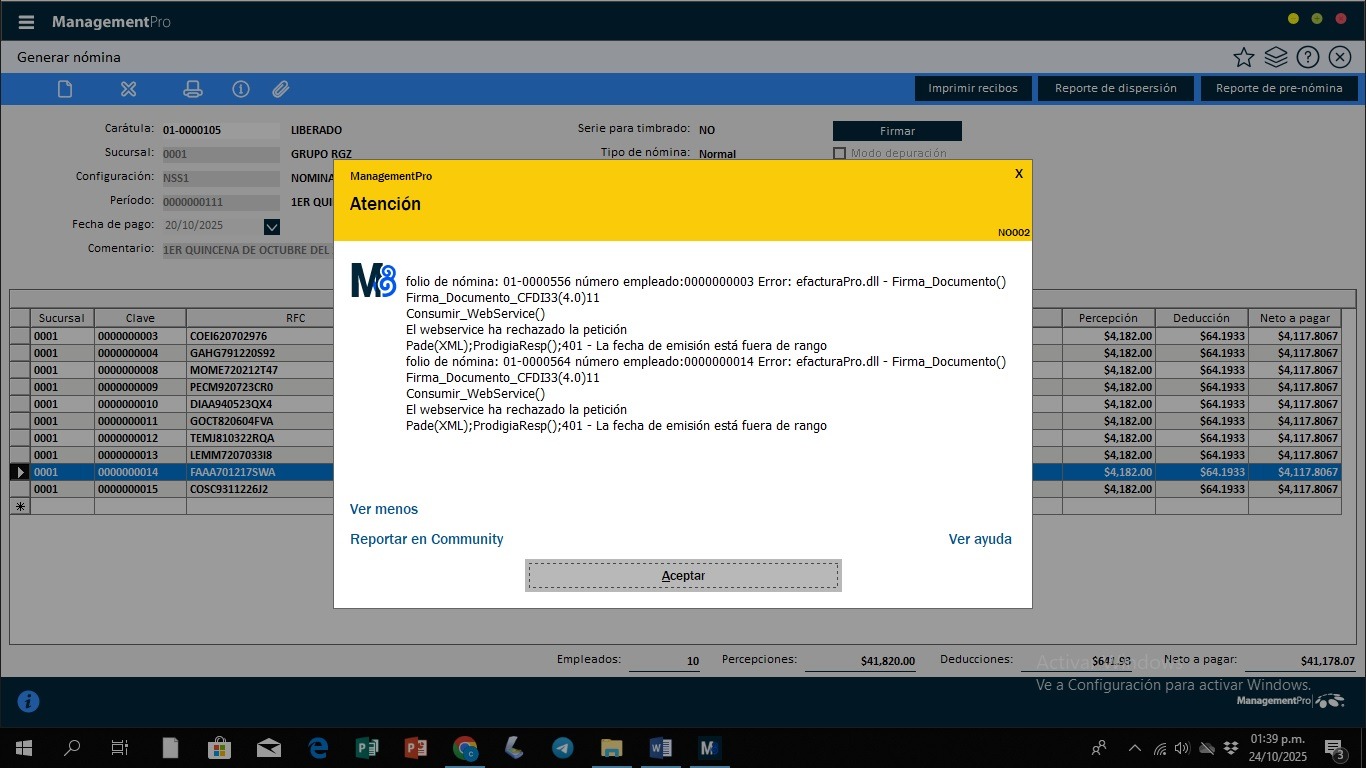Image resolution: width=1366 pixels, height=768 pixels.
Task: Click the printer toolbar icon
Action: coord(193,89)
